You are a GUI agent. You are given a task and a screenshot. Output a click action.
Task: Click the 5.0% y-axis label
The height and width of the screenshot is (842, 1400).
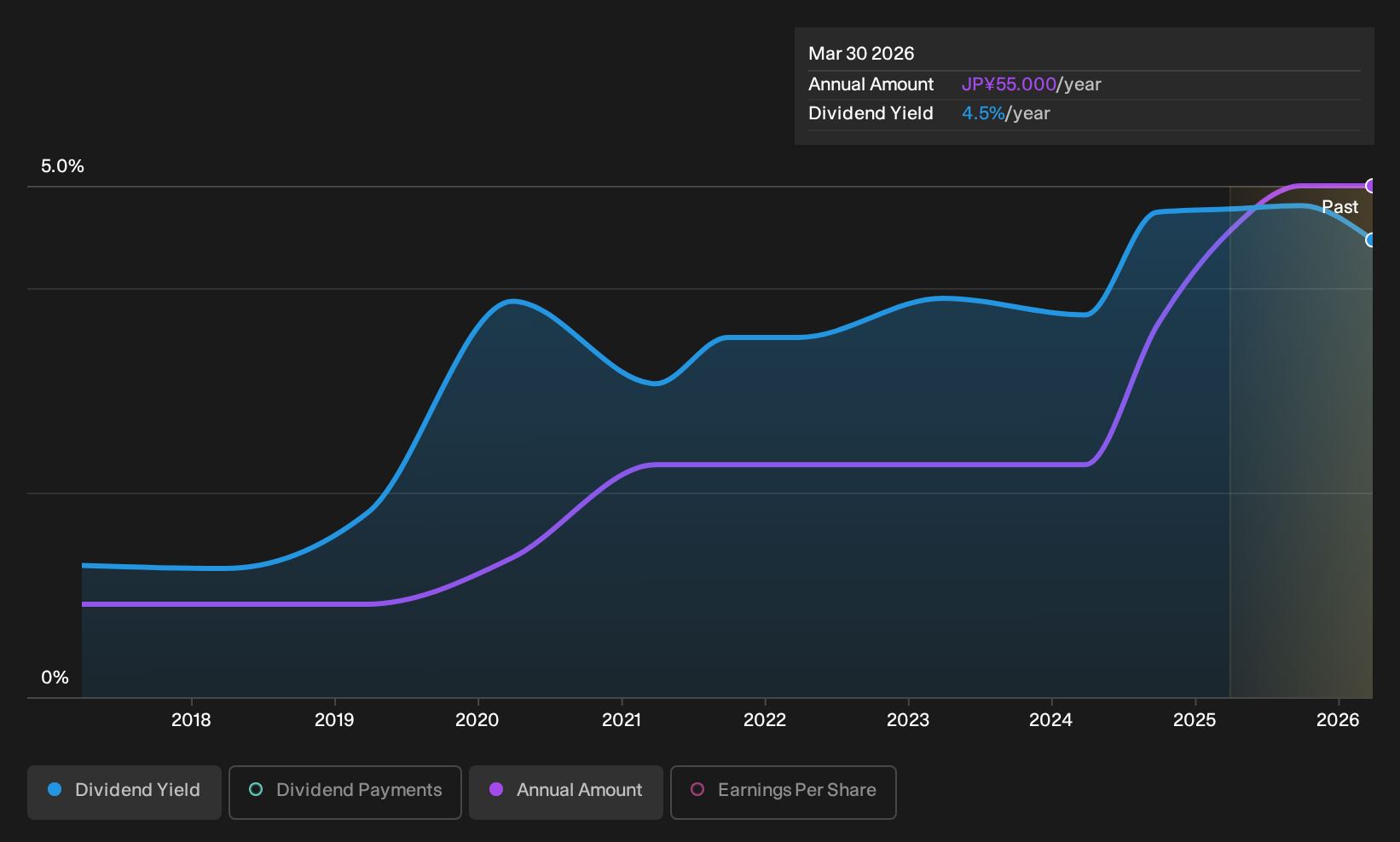tap(62, 166)
